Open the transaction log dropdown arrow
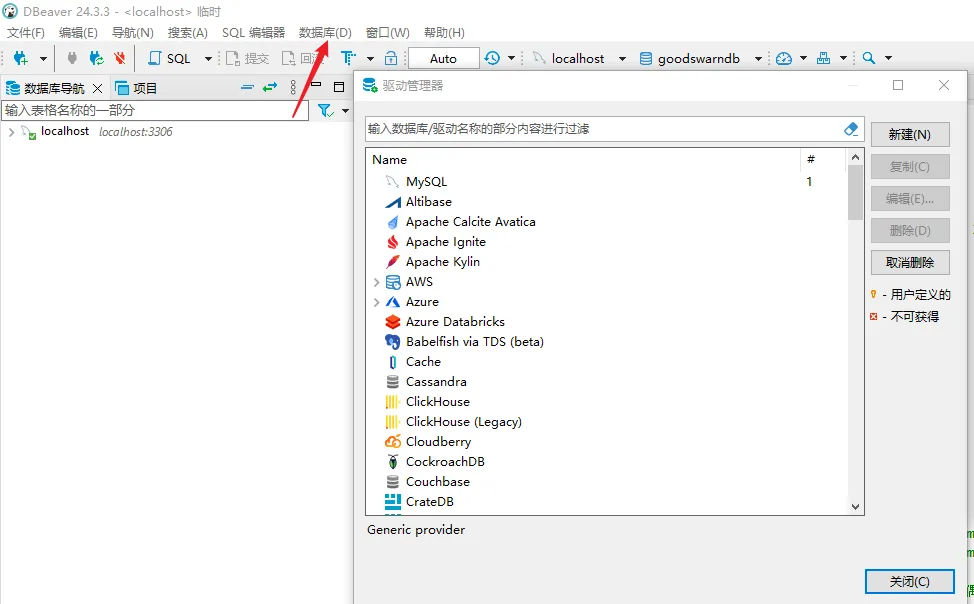Screen dimensions: 974x604 pyautogui.click(x=511, y=58)
